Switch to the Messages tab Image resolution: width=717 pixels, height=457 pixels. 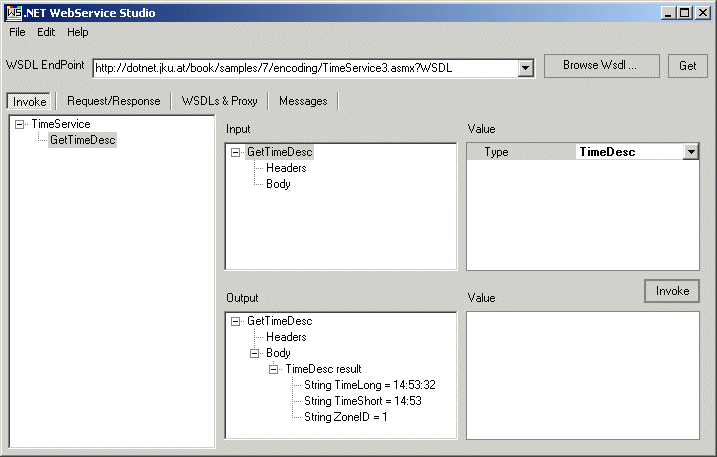pos(303,101)
